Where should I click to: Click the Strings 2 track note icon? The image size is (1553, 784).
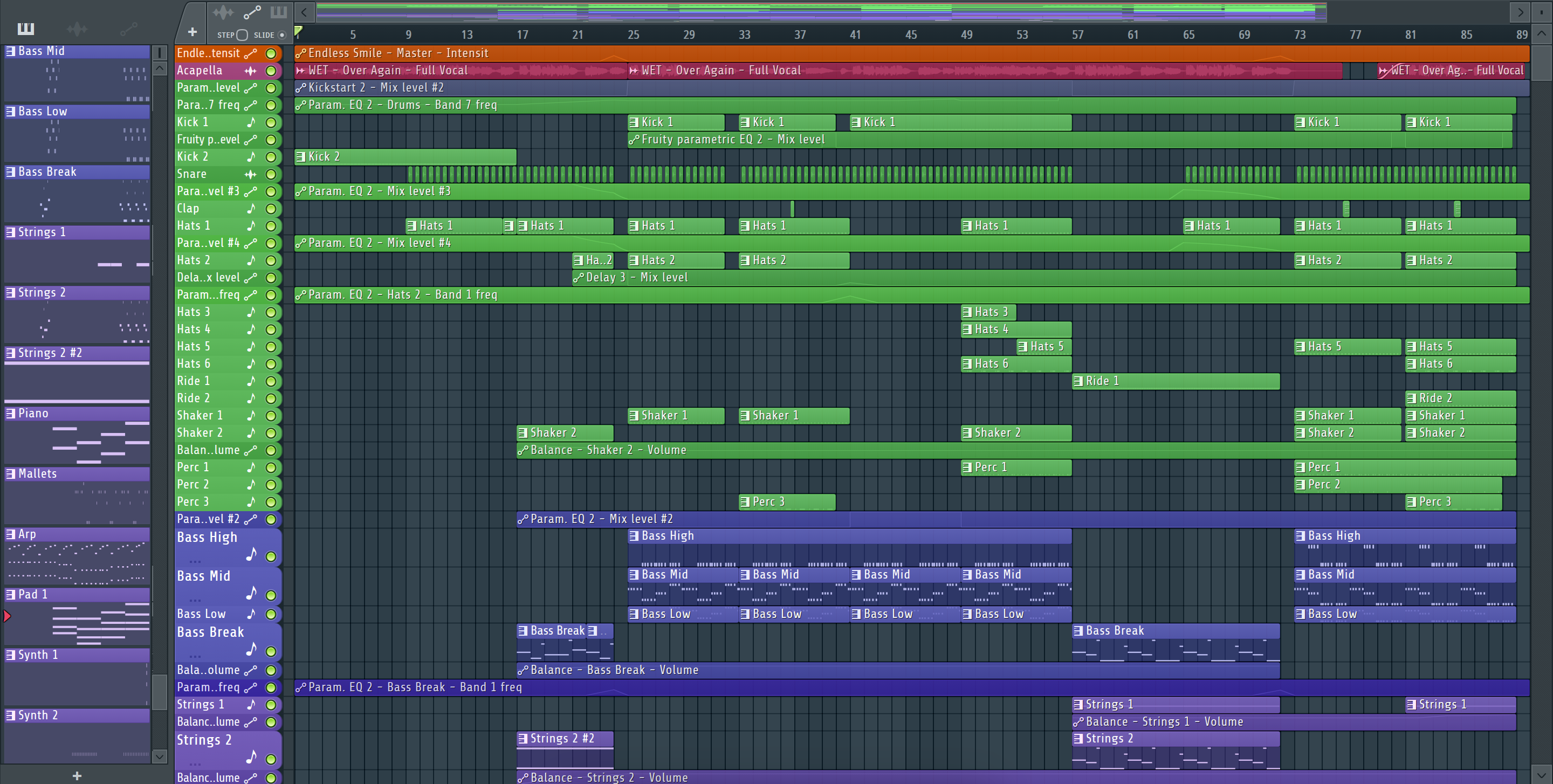(x=251, y=757)
